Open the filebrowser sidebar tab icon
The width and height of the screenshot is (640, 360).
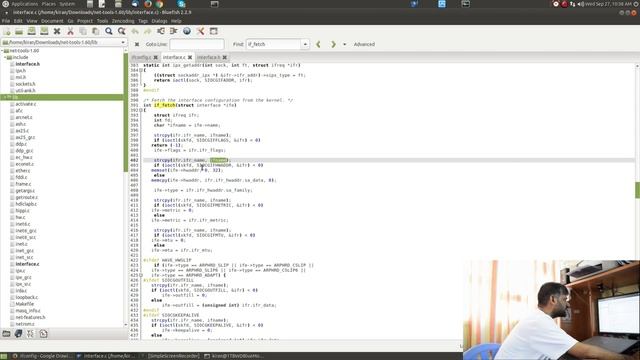point(6,334)
